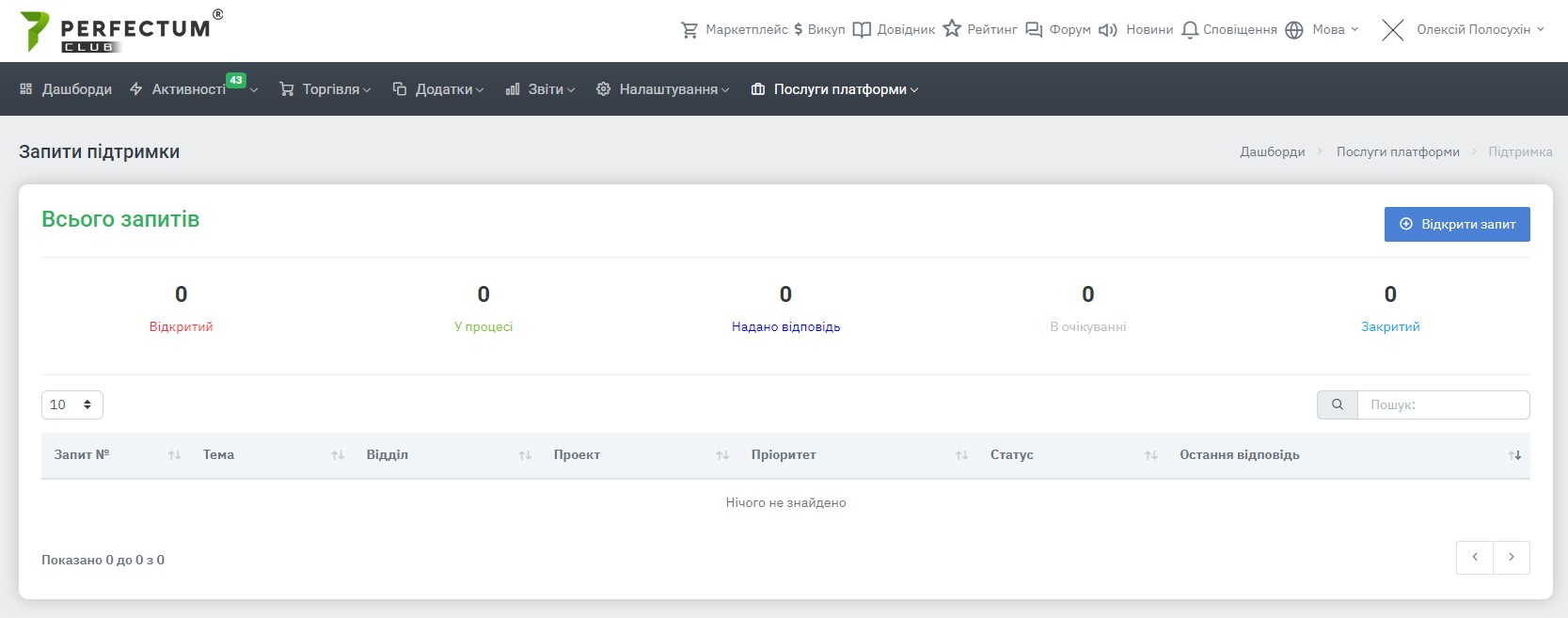The width and height of the screenshot is (1568, 618).
Task: Open the Довідник book icon
Action: coord(862,30)
